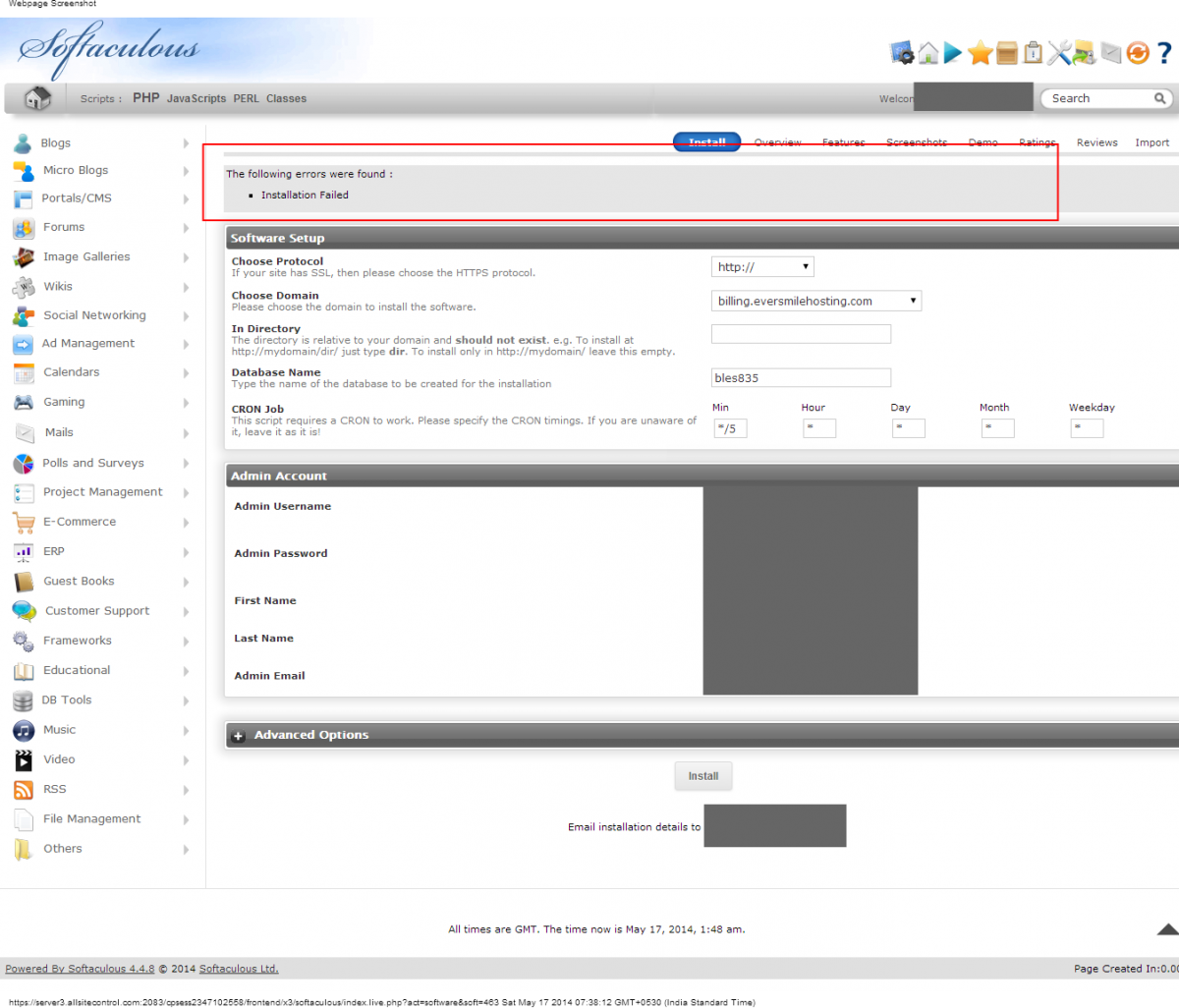Open the Softaculous Ltd. footer link
Viewport: 1179px width, 1008px height.
239,969
